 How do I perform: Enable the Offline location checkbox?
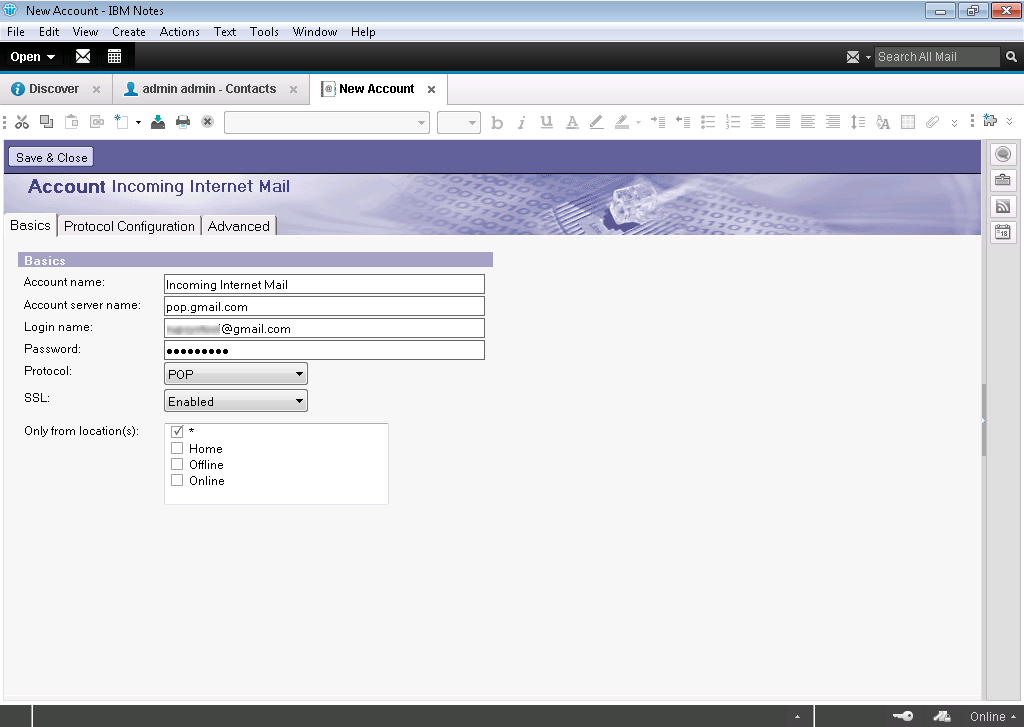[177, 464]
